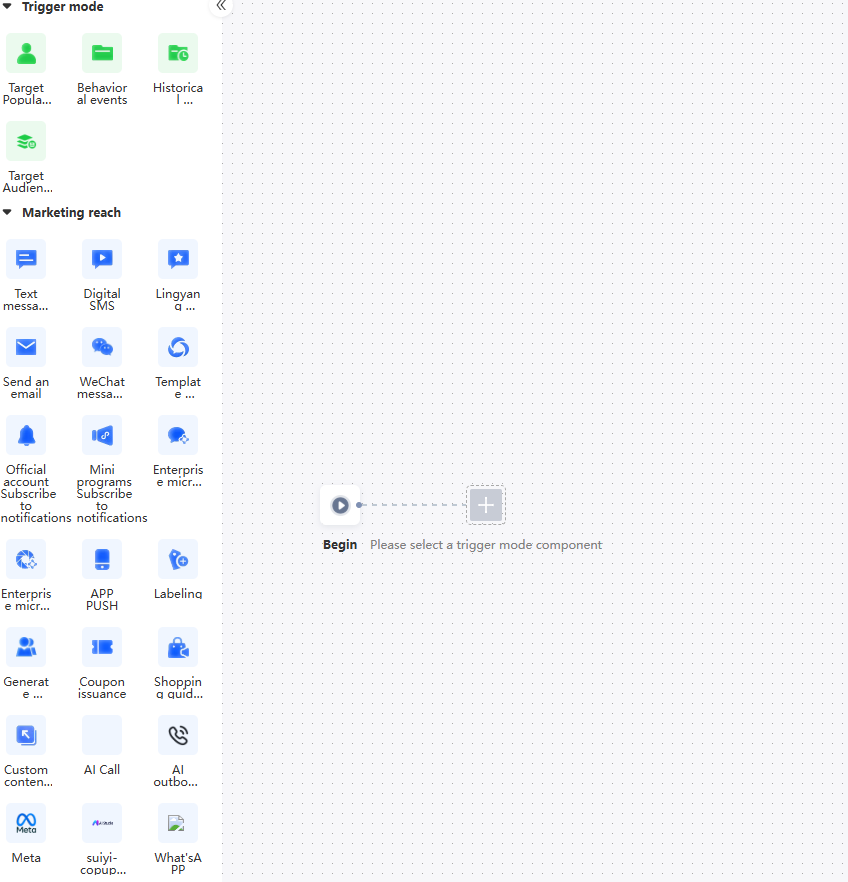Select the Behavioral events trigger icon
This screenshot has width=848, height=882.
[102, 53]
